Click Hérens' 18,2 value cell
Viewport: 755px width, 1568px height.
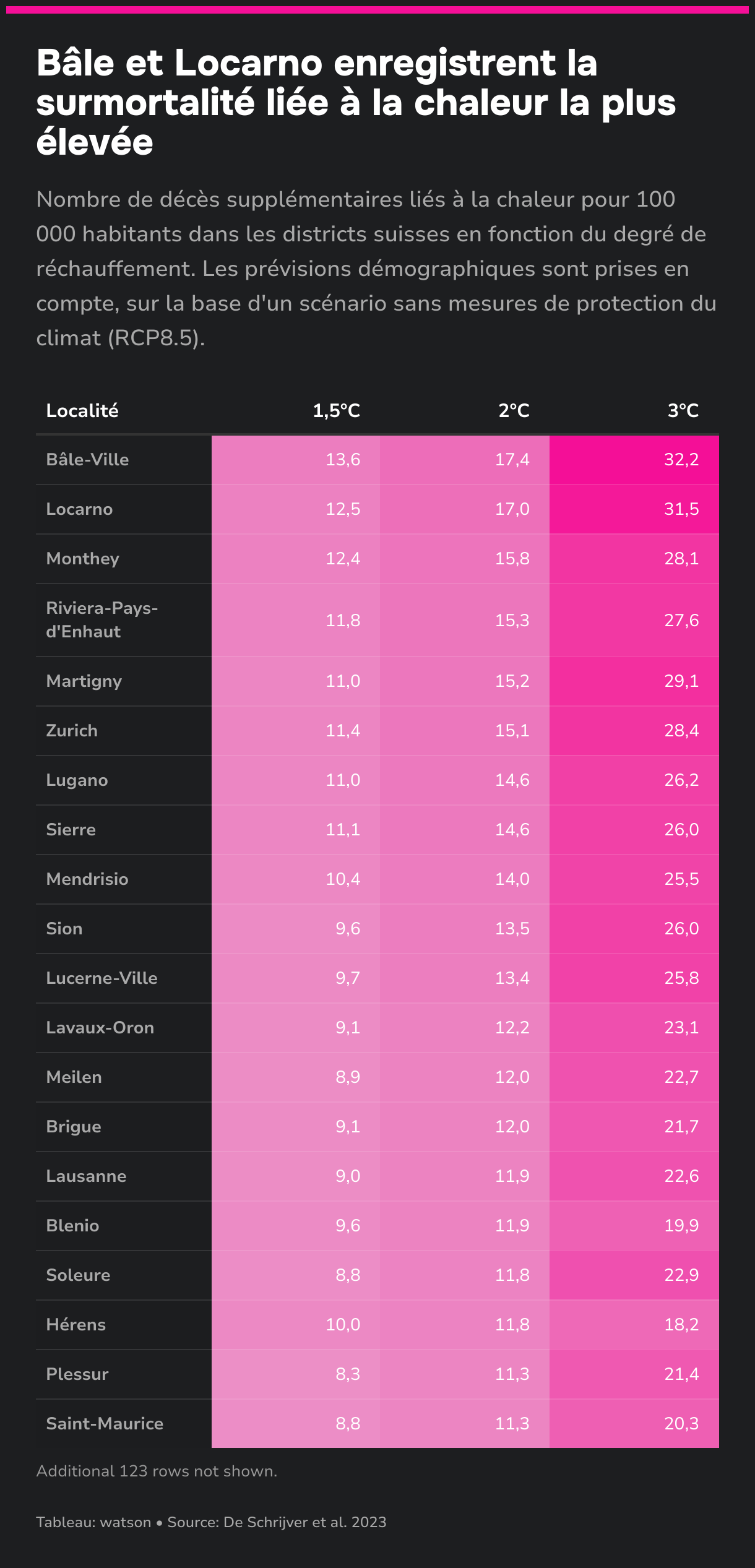(681, 1325)
